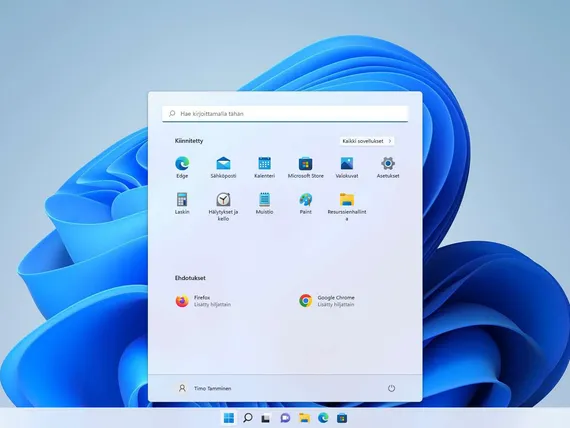Open the Edge browser pinned app
Screen dimensions: 570x428
(x=182, y=167)
